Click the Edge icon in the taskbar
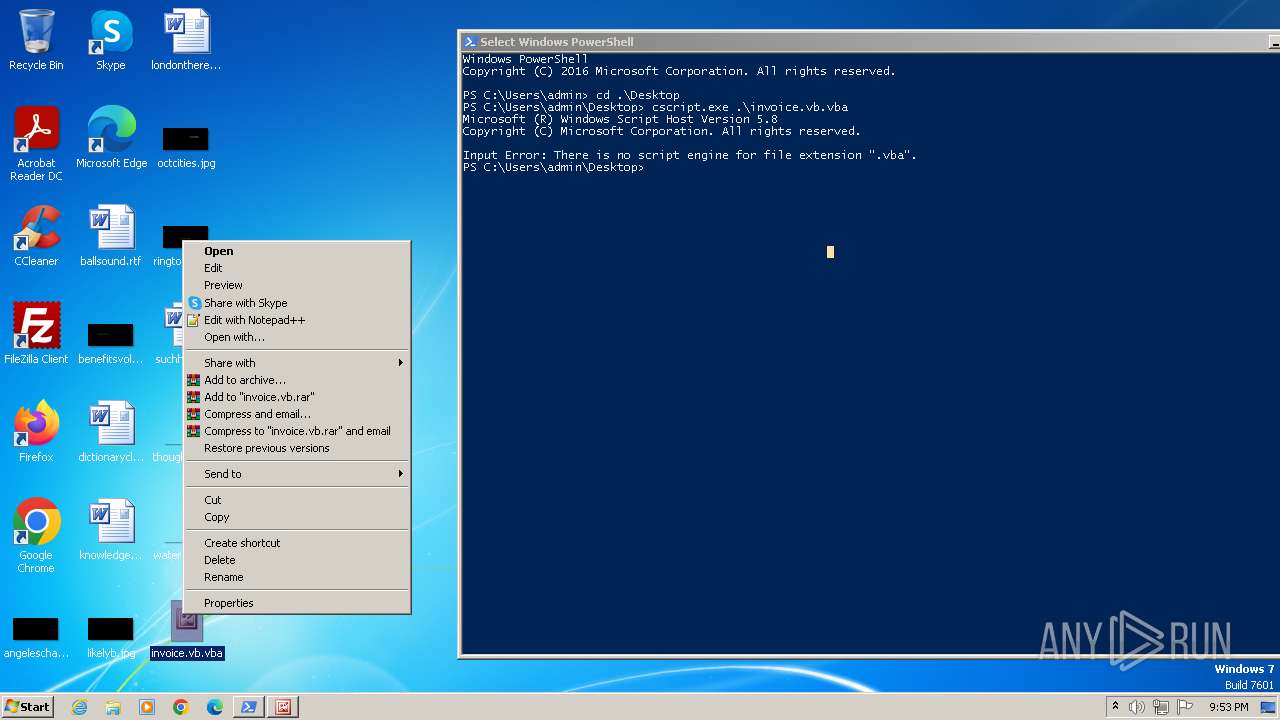The height and width of the screenshot is (720, 1280). point(215,707)
